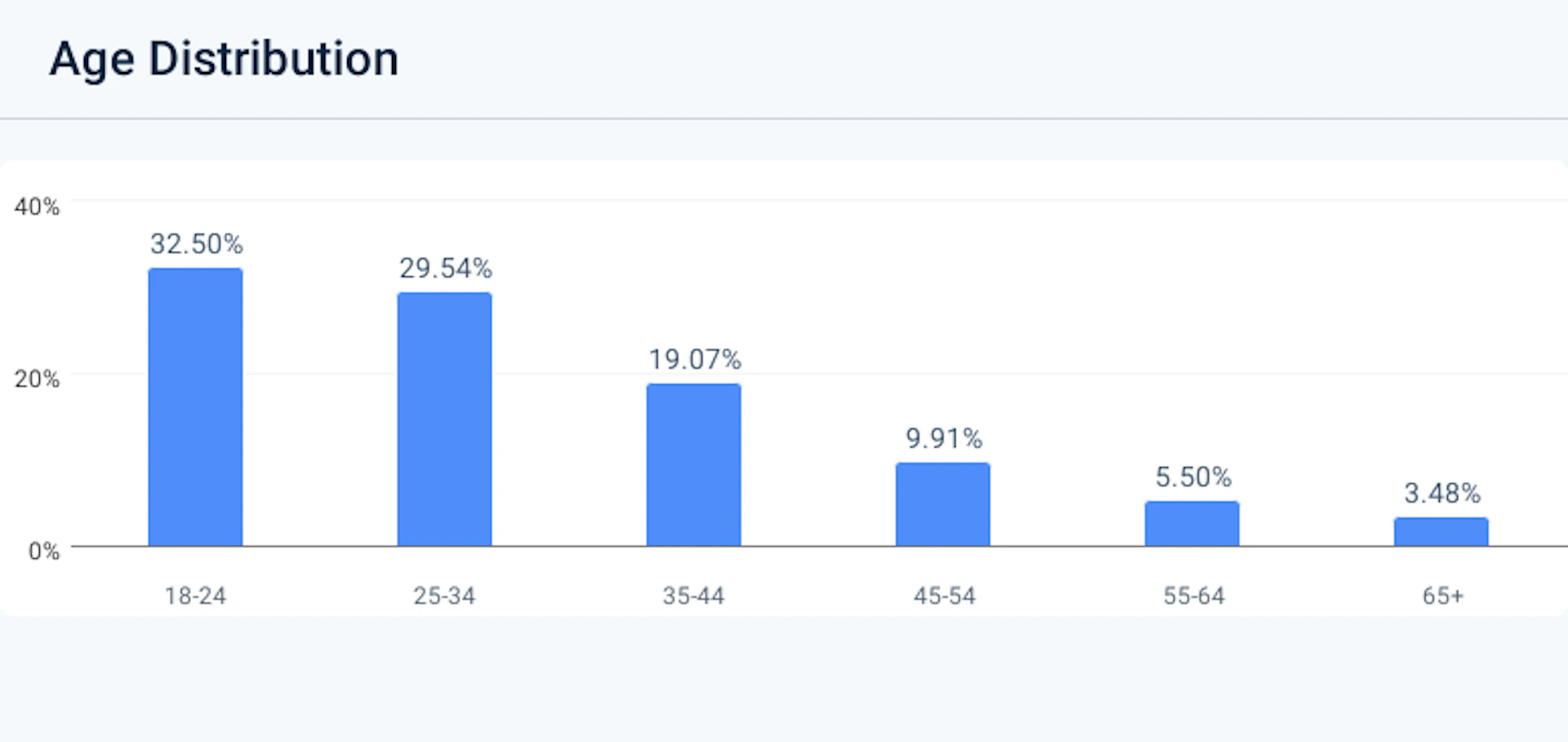Click the 45-54 age bar

(942, 503)
